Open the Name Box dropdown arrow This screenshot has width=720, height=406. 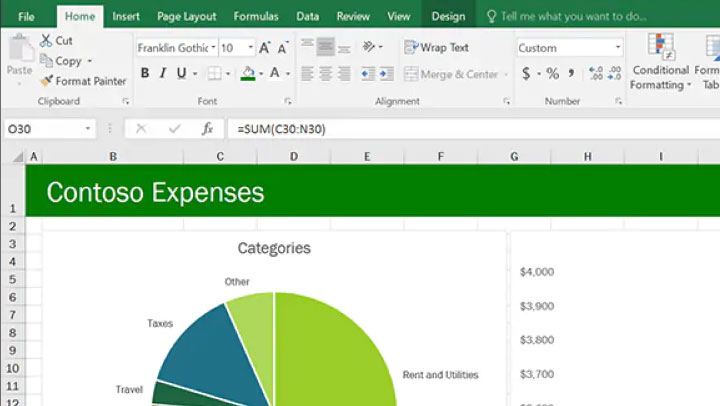click(x=88, y=129)
